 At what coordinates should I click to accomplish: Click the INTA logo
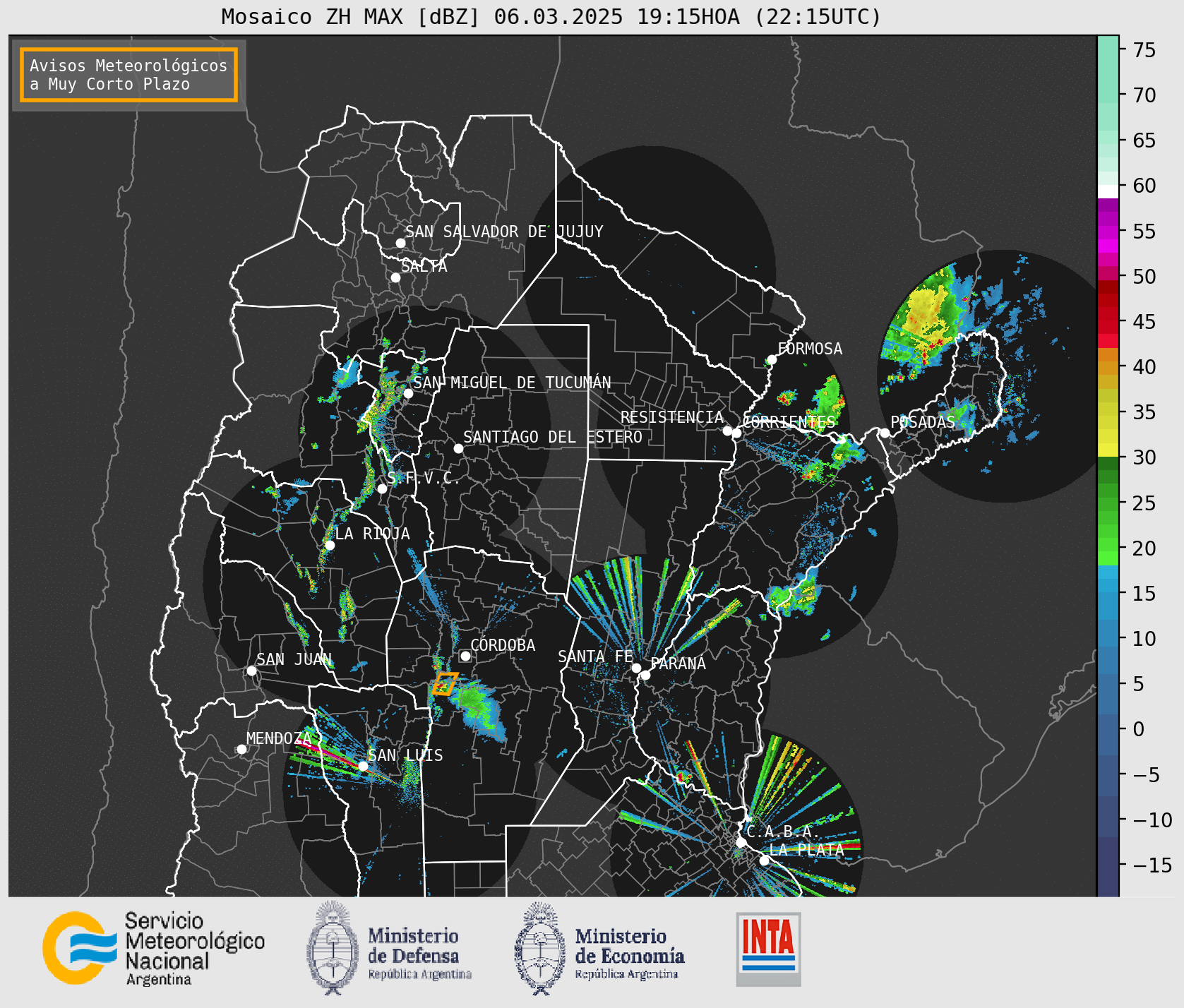click(x=768, y=949)
